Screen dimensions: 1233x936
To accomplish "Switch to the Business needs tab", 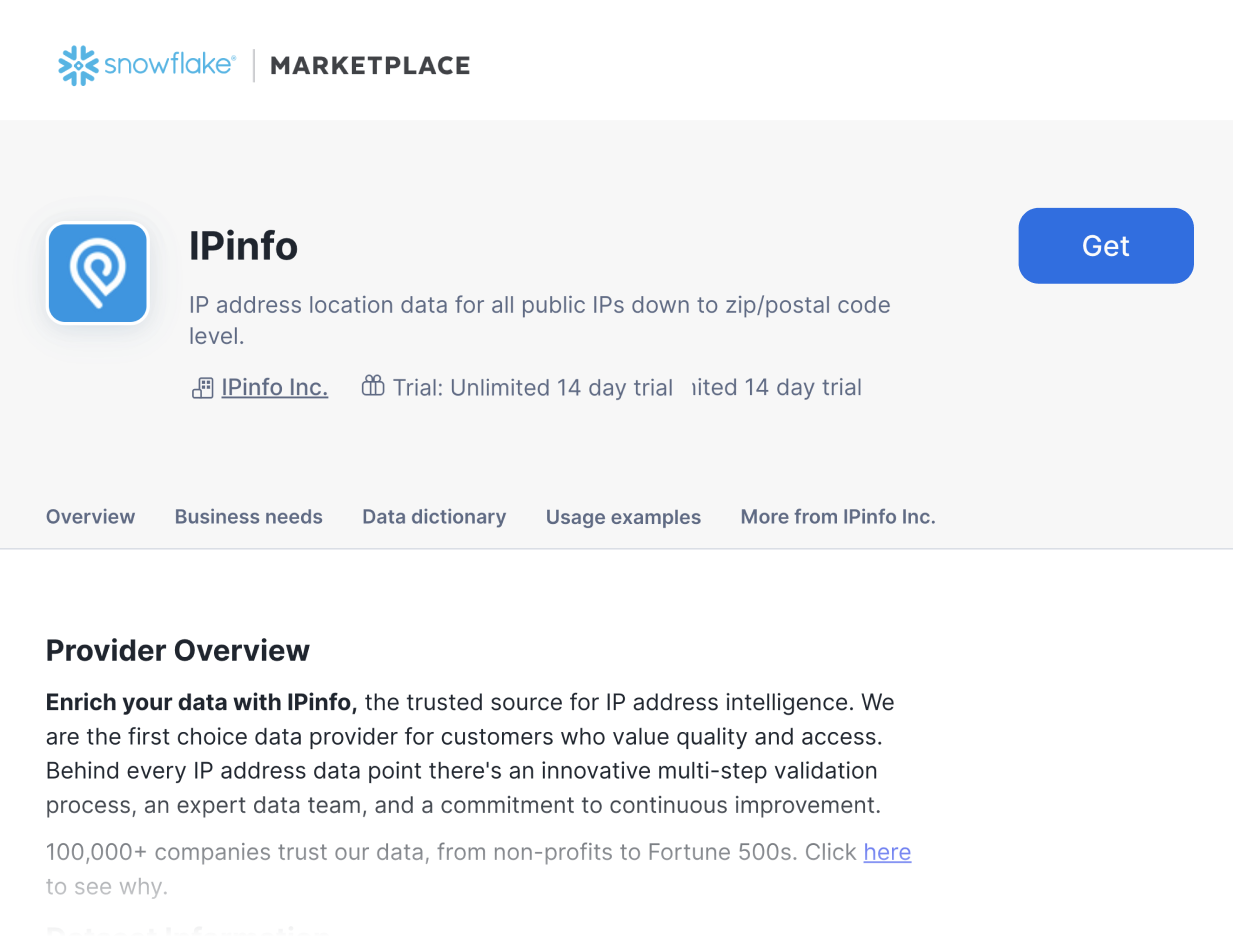I will point(248,517).
